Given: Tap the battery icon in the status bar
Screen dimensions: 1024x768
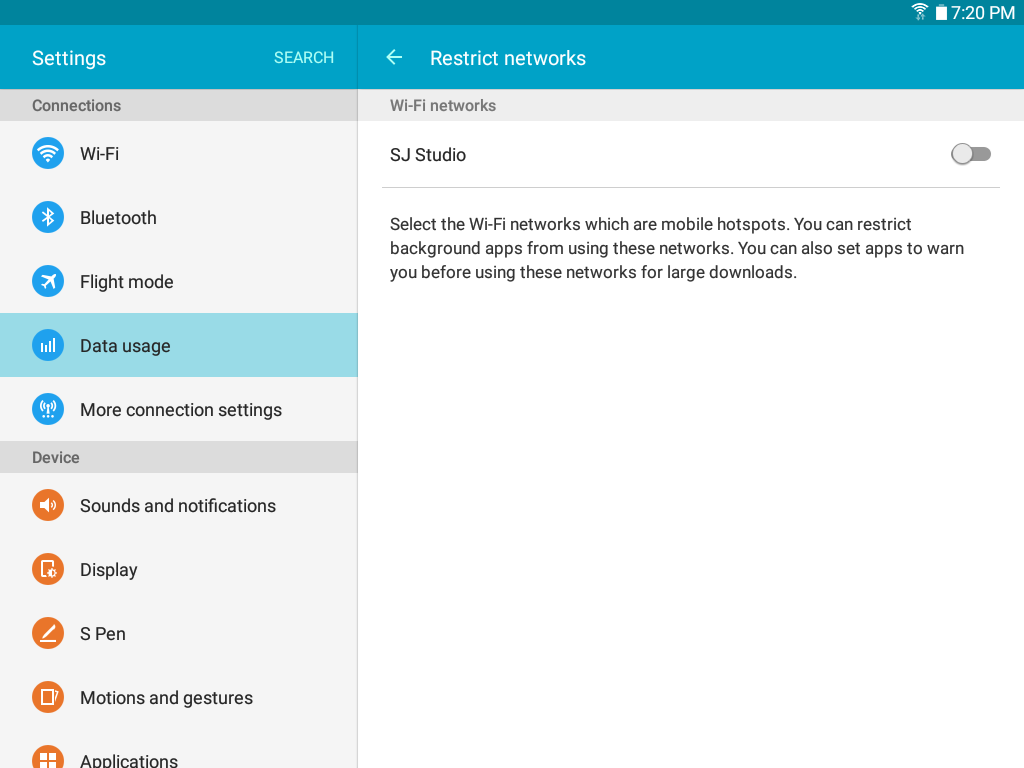Looking at the screenshot, I should coord(940,12).
